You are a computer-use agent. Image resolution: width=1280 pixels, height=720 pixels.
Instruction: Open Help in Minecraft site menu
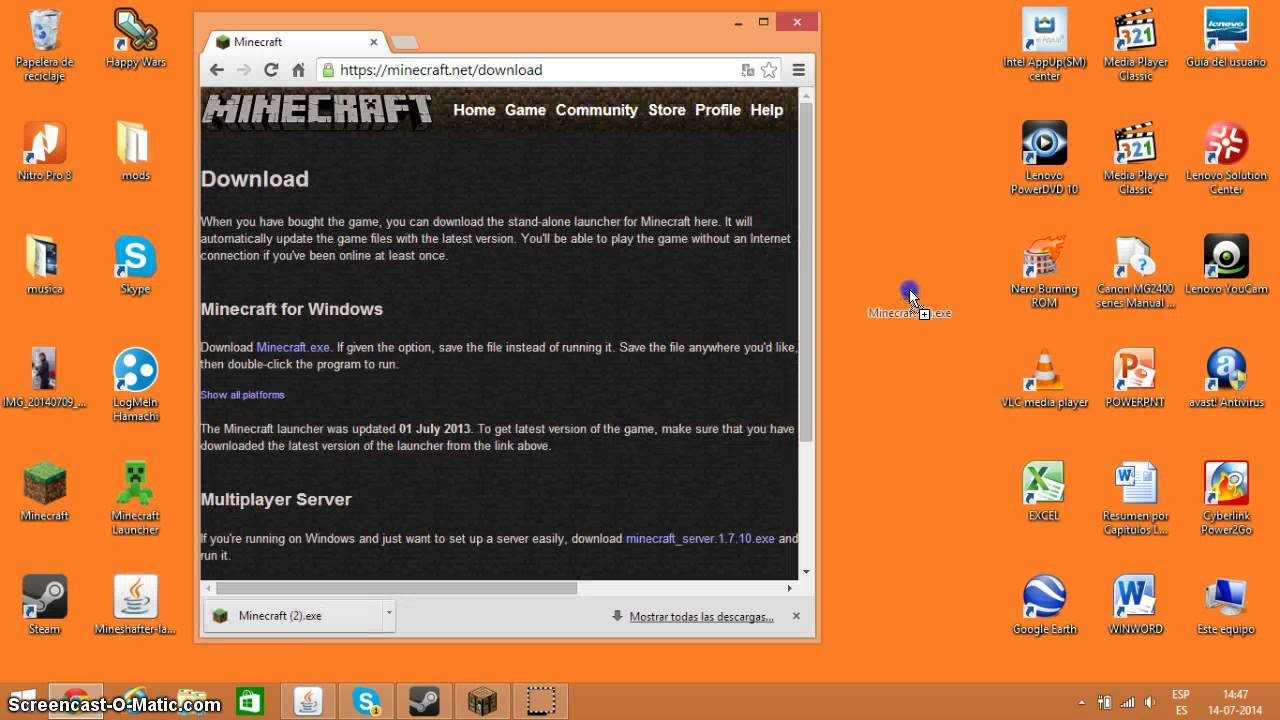(x=767, y=110)
